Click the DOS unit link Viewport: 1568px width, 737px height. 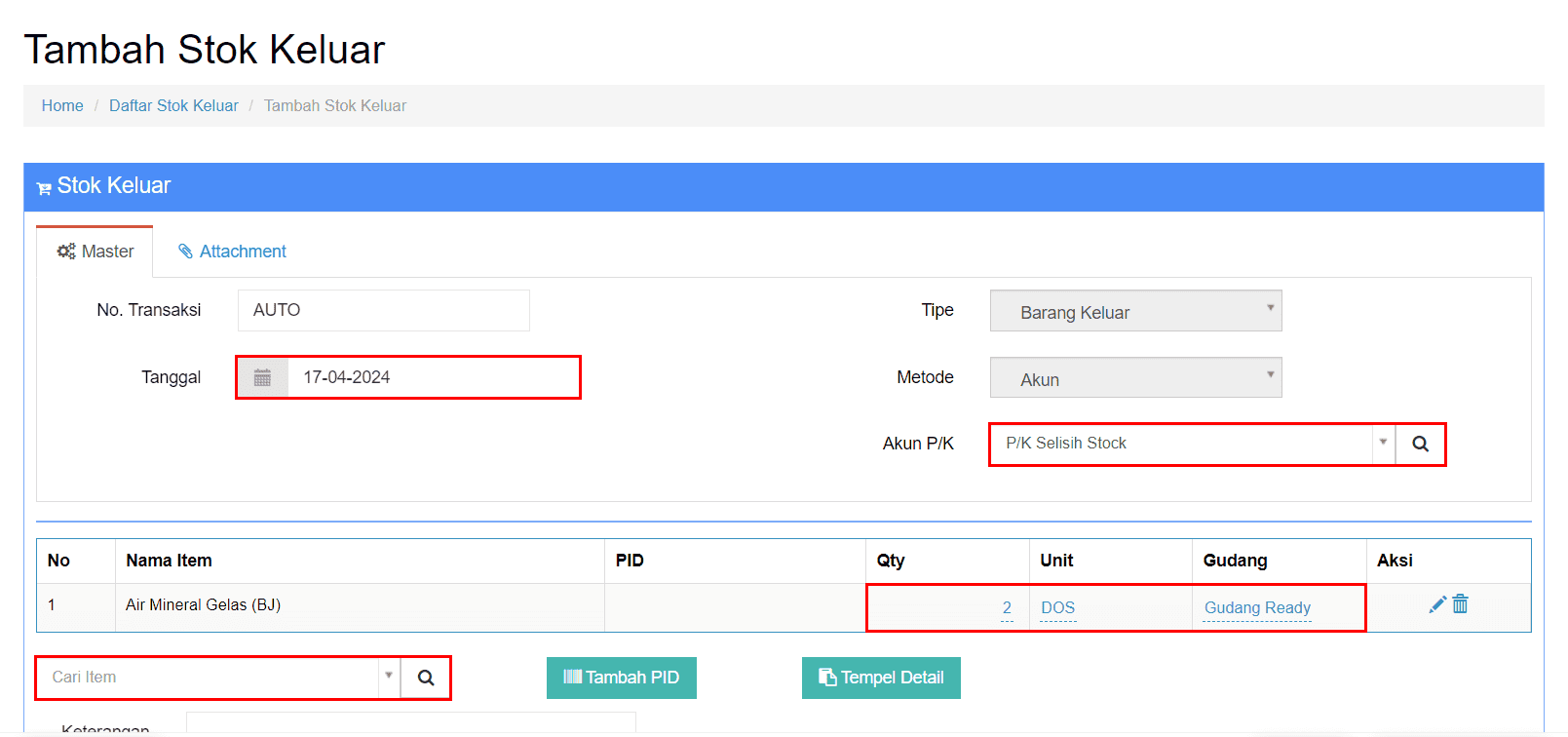[x=1057, y=608]
